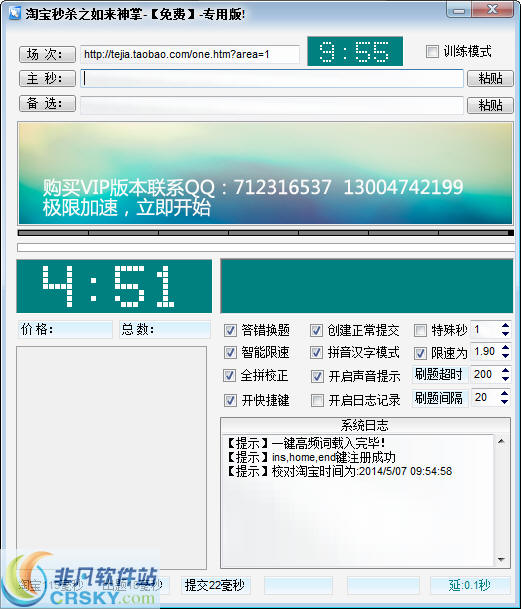This screenshot has width=521, height=609.
Task: Click the 主秒 button
Action: point(47,78)
